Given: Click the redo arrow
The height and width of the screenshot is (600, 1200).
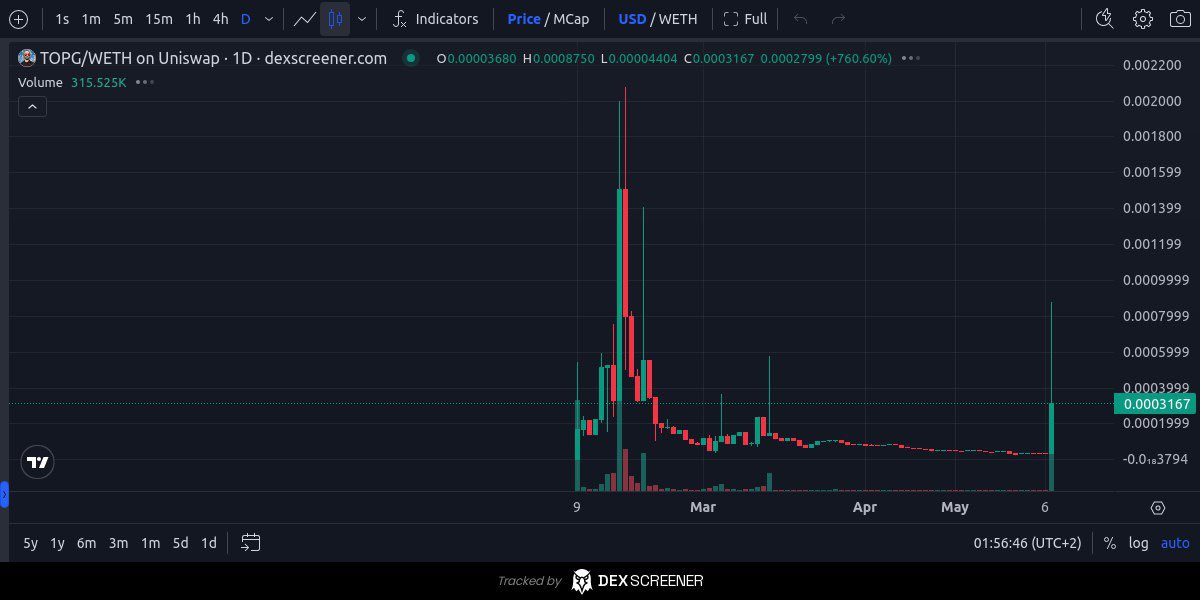Looking at the screenshot, I should click(839, 19).
